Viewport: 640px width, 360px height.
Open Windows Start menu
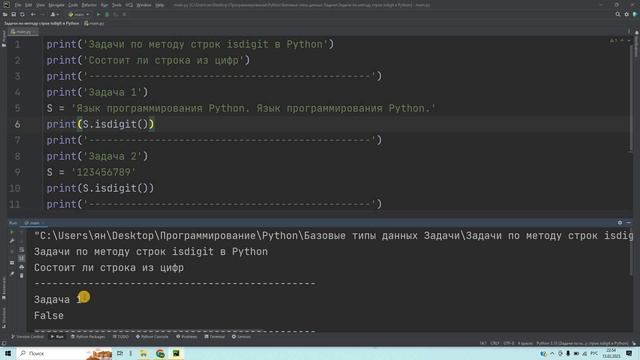pos(8,353)
